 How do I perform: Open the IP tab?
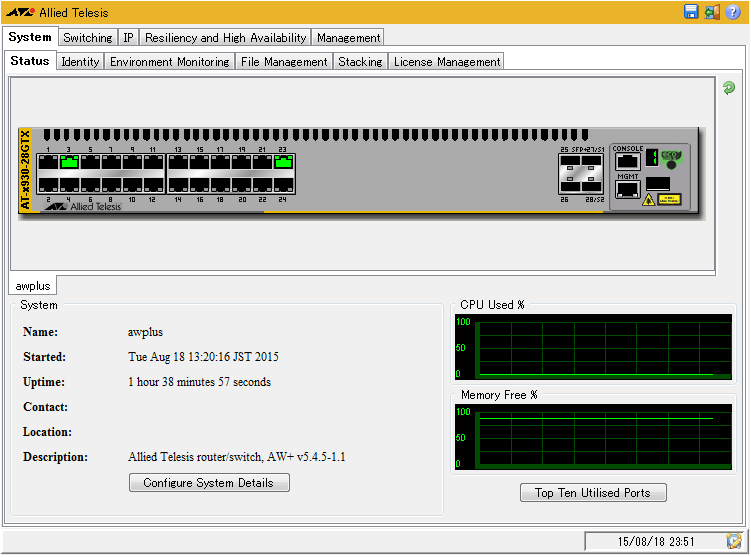coord(128,37)
